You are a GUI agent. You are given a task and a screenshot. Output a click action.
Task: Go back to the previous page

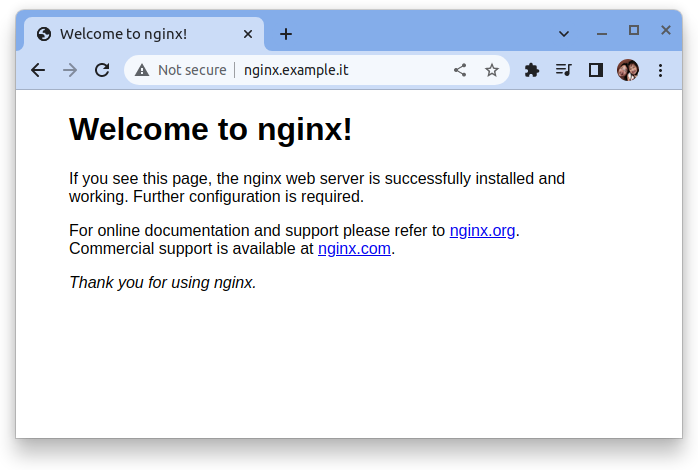coord(38,70)
